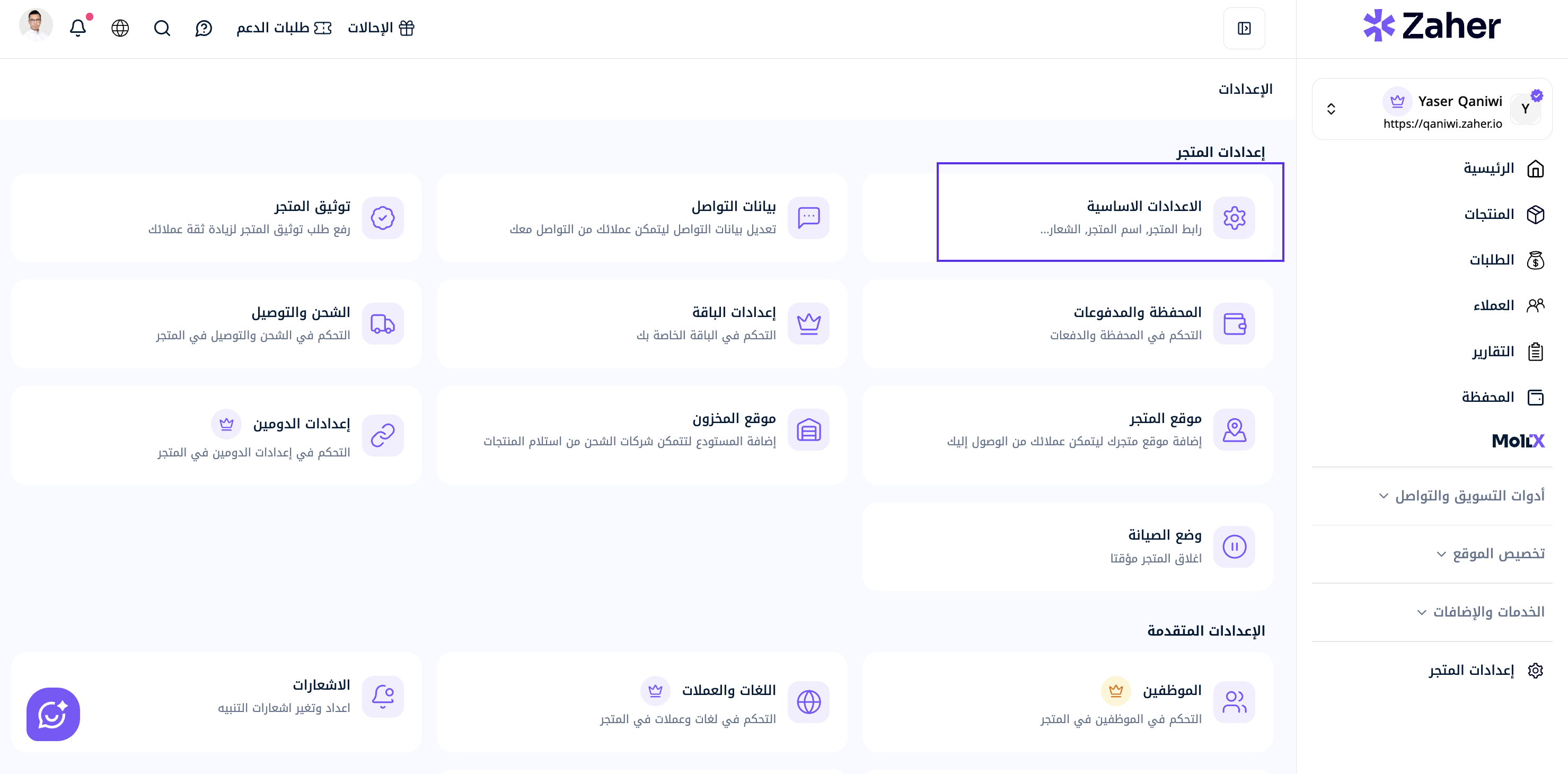Screen dimensions: 1568x774
Task: Open the Yaser Qaniwi store switcher
Action: (x=1432, y=109)
